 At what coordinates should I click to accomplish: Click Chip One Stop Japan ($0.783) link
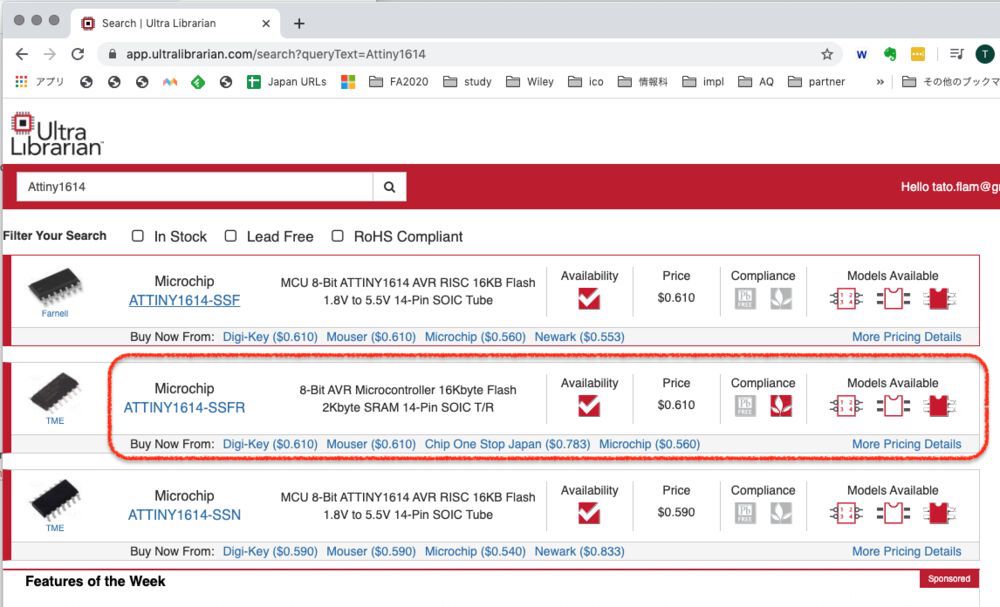point(507,444)
